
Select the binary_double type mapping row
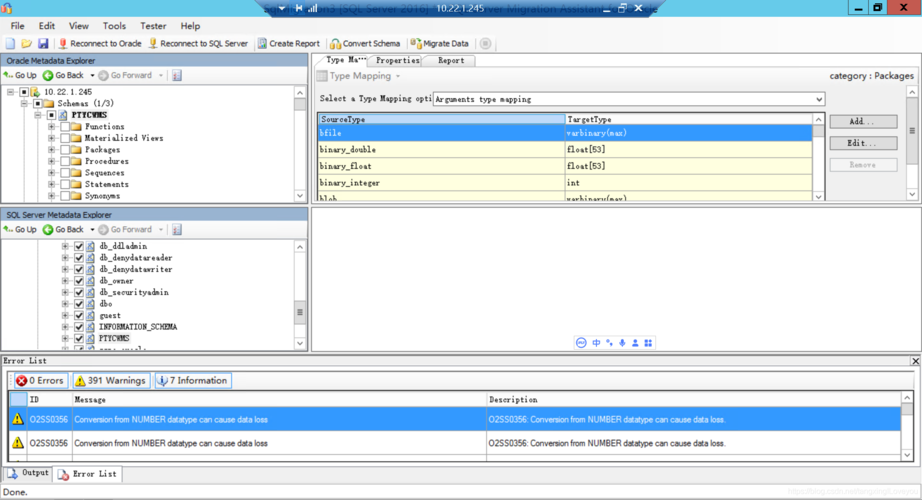pos(440,150)
